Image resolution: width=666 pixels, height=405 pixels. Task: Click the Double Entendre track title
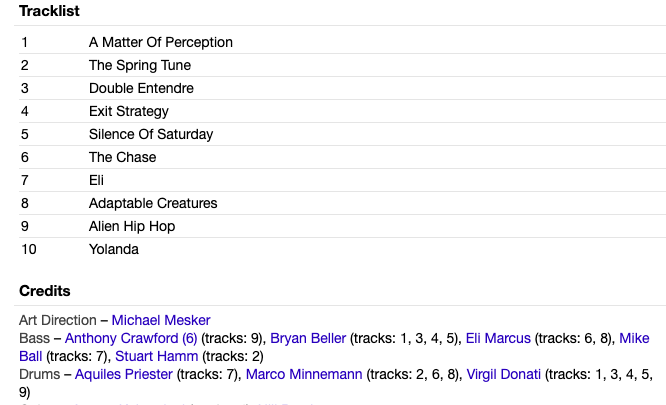[141, 88]
